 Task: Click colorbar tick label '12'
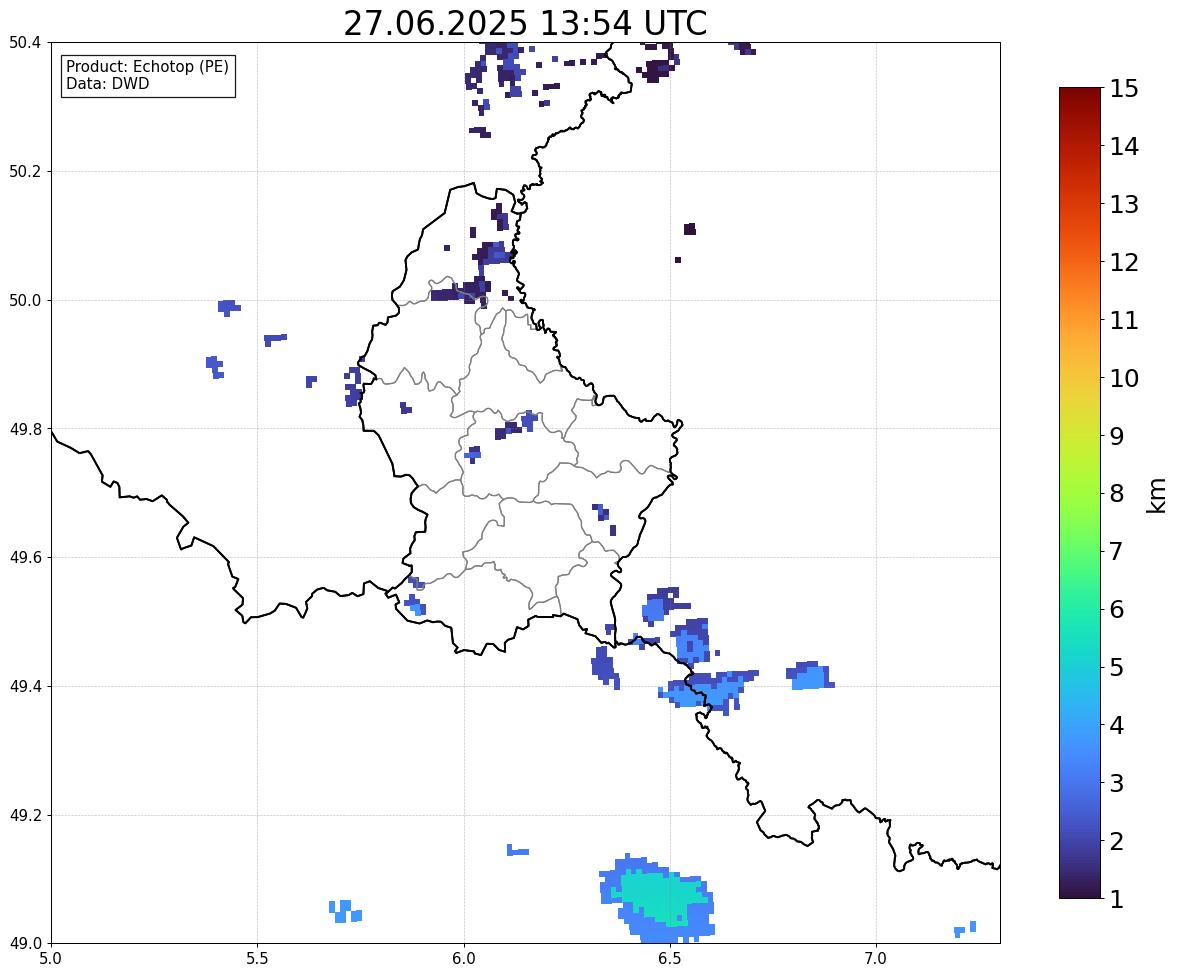[1124, 262]
